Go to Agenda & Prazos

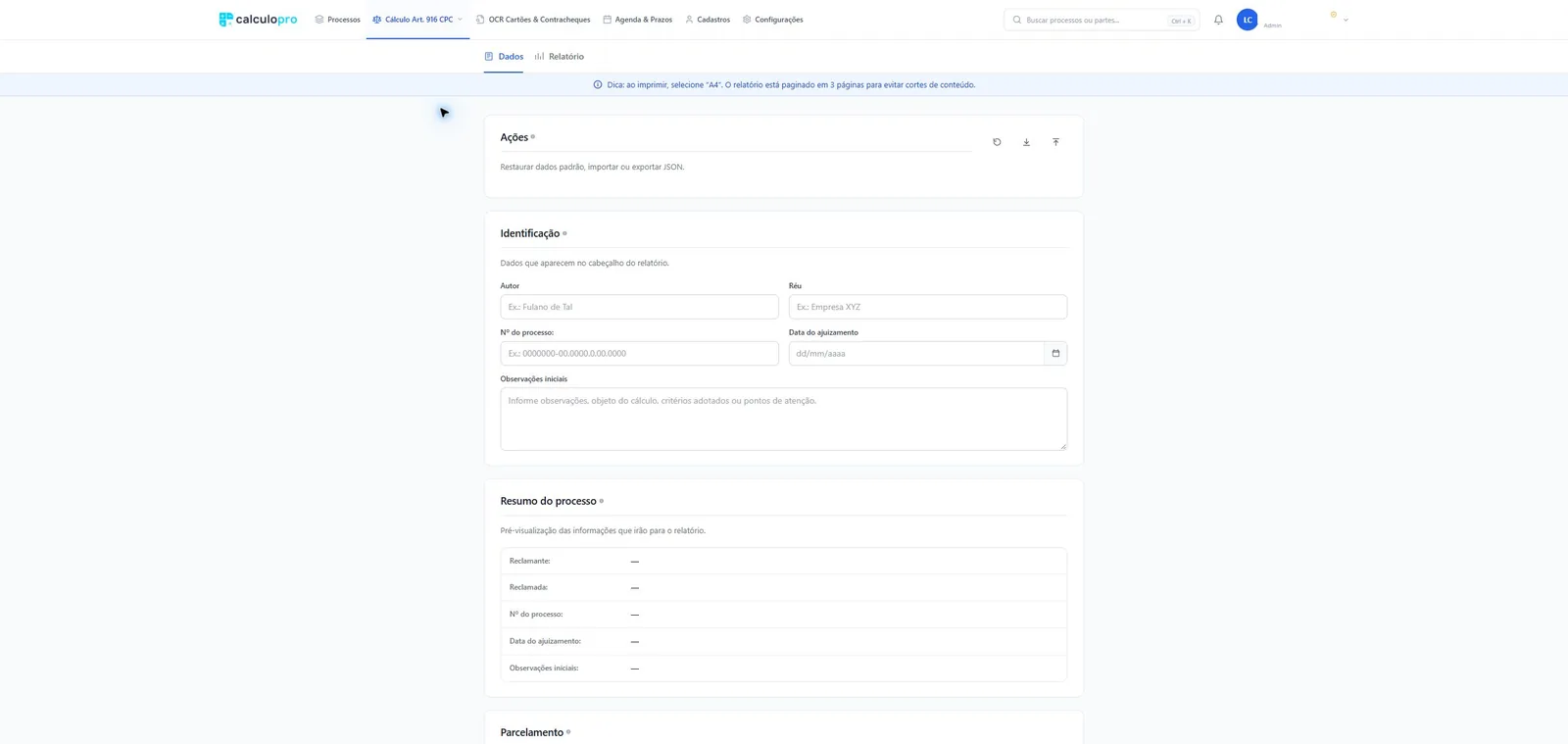pos(637,20)
